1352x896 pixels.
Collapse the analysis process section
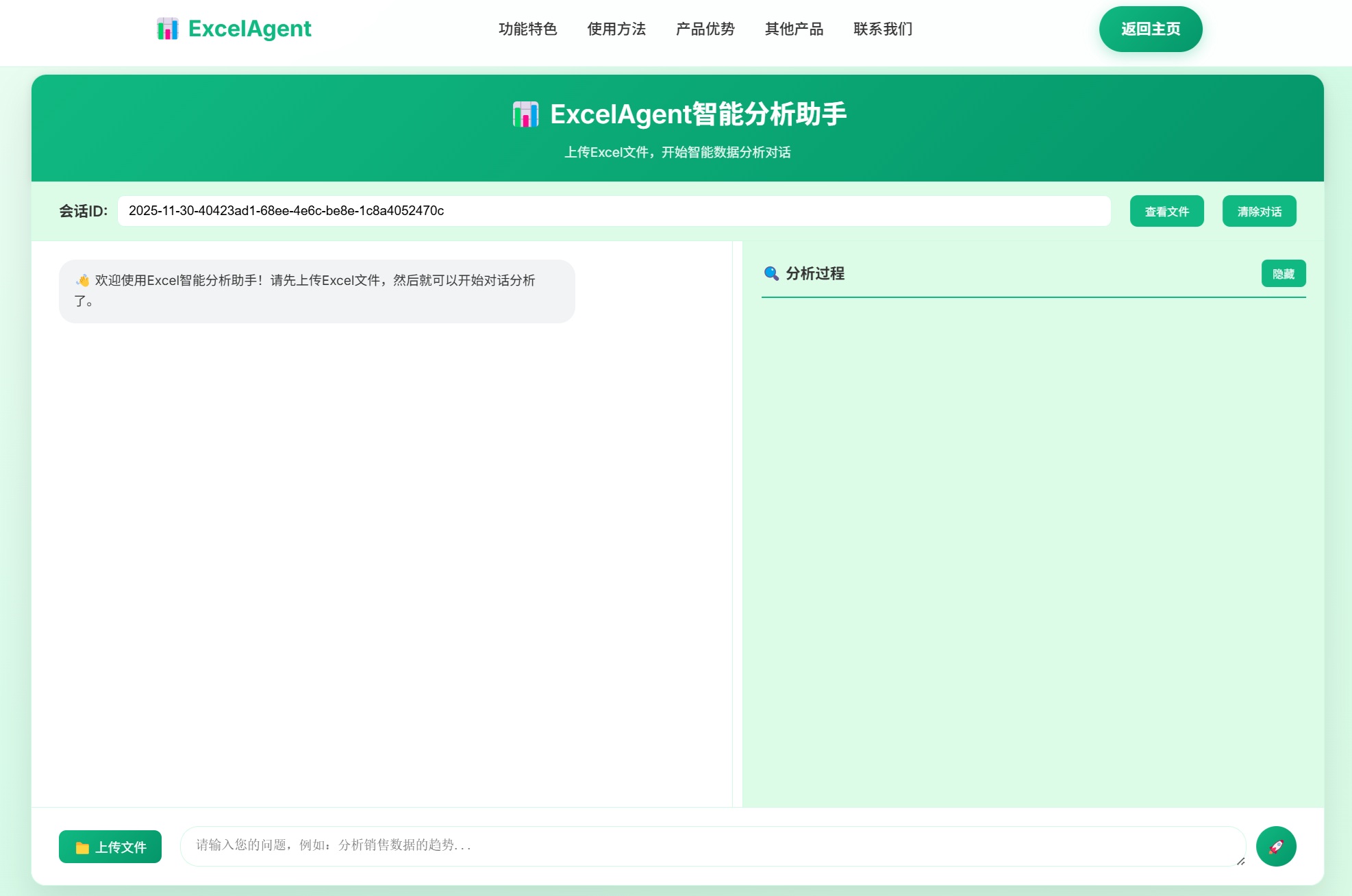coord(1283,273)
